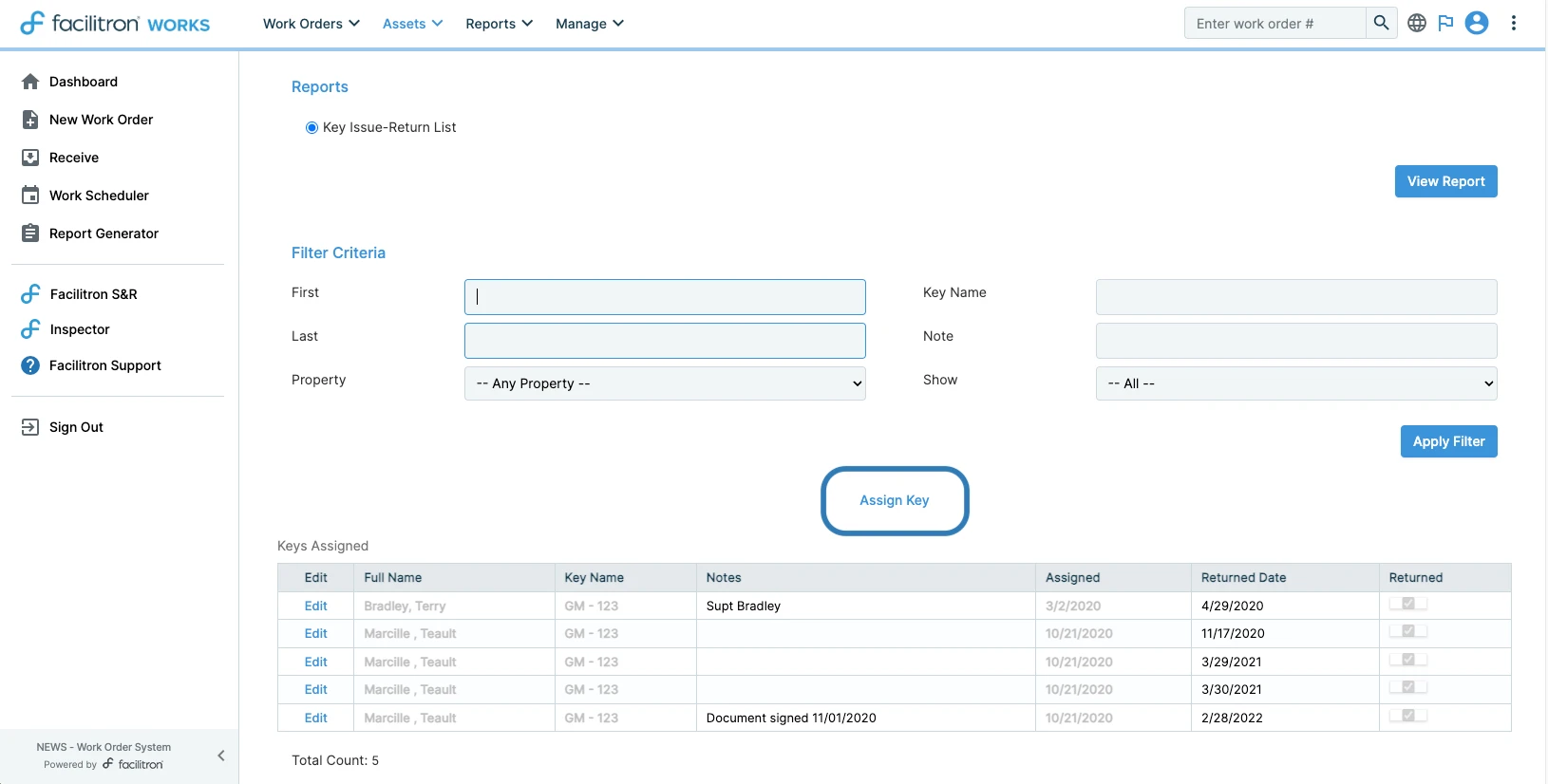This screenshot has height=784, width=1548.
Task: Toggle Returned checkbox for row returned 2/28/2022
Action: point(1408,716)
